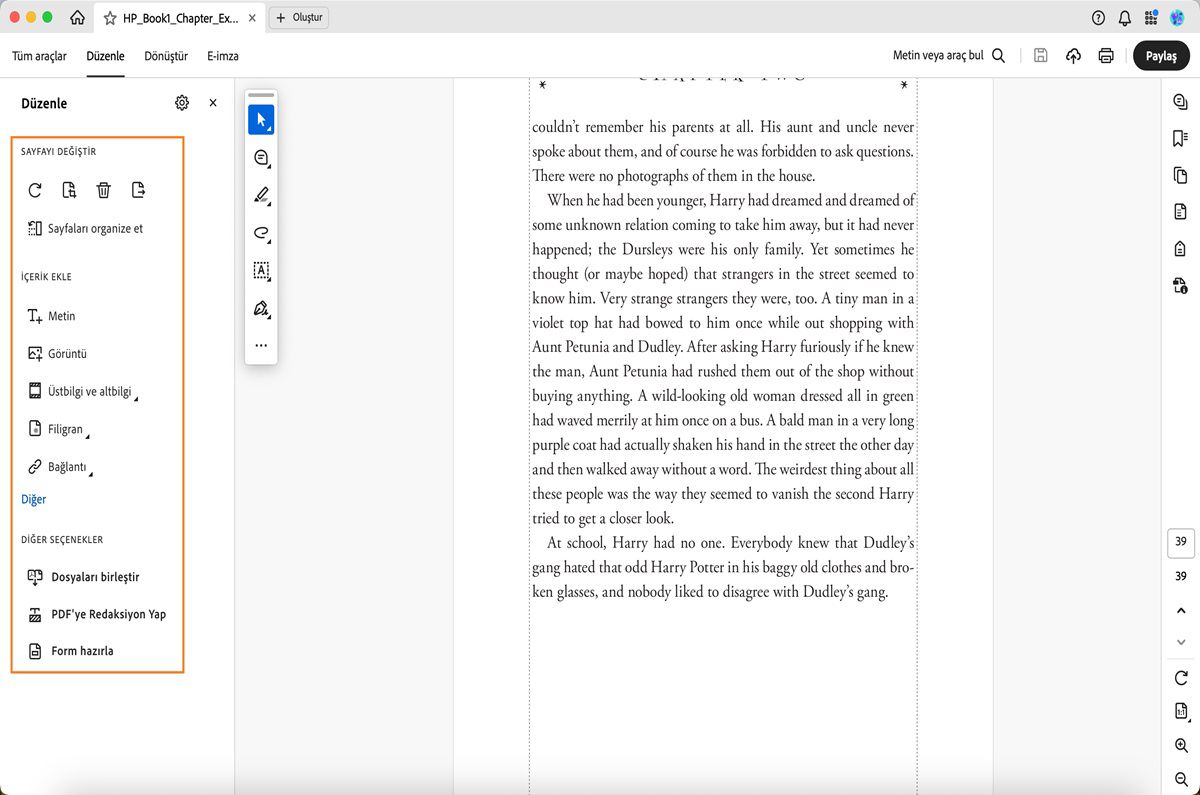Expand Üstbilgi ve altbilgi options
This screenshot has height=795, width=1200.
click(x=82, y=392)
